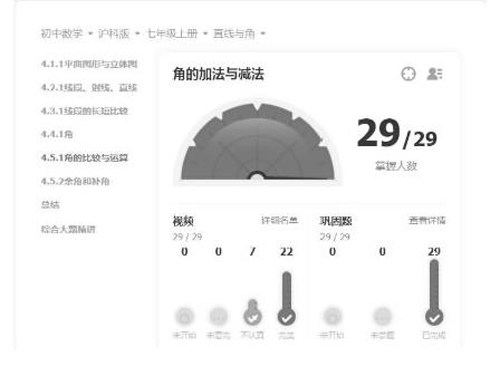Image resolution: width=500 pixels, height=376 pixels.
Task: Expand the 直线与角 chapter dropdown
Action: pyautogui.click(x=239, y=34)
